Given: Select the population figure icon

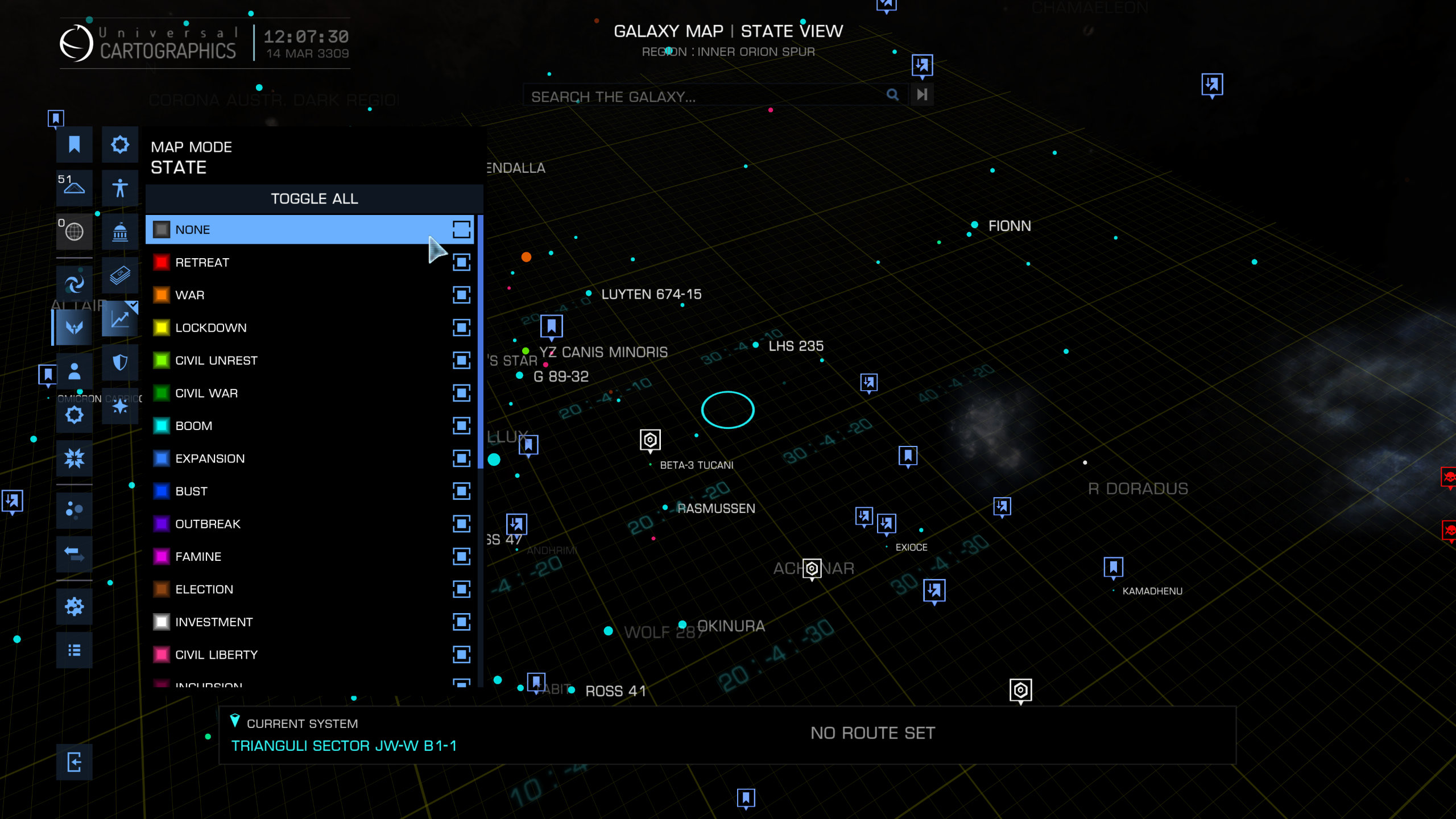Looking at the screenshot, I should [120, 188].
